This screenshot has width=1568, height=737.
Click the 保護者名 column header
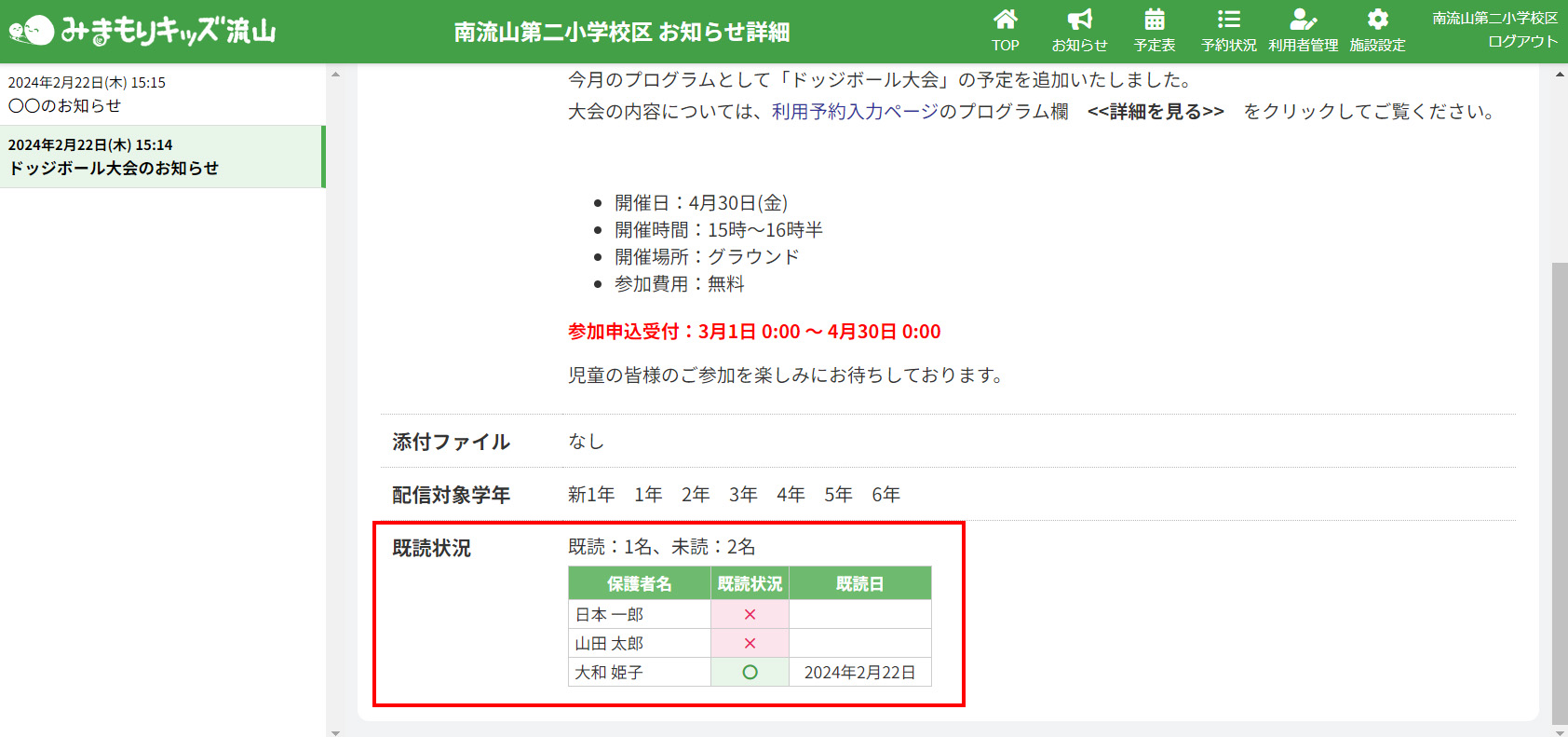[639, 583]
